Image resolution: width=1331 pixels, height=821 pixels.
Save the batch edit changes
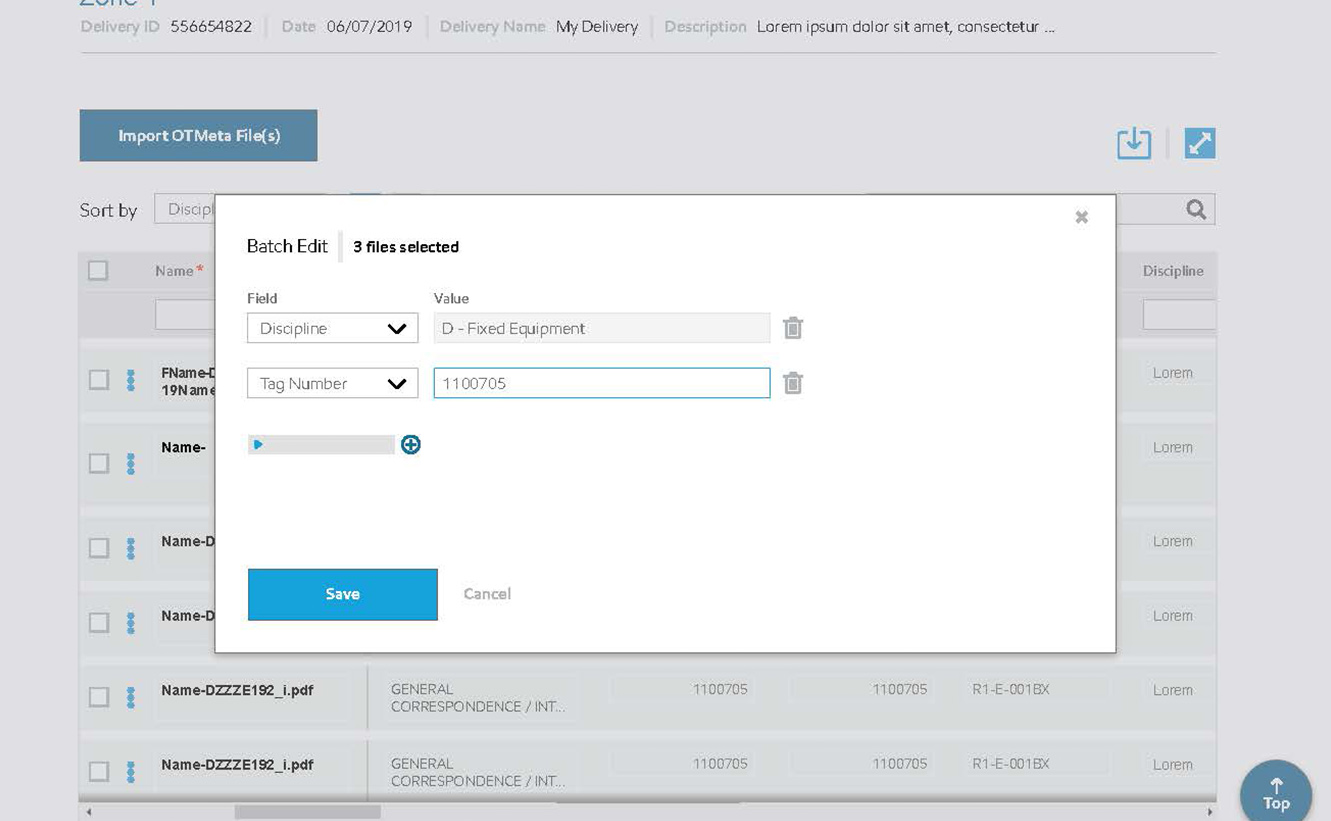point(342,593)
